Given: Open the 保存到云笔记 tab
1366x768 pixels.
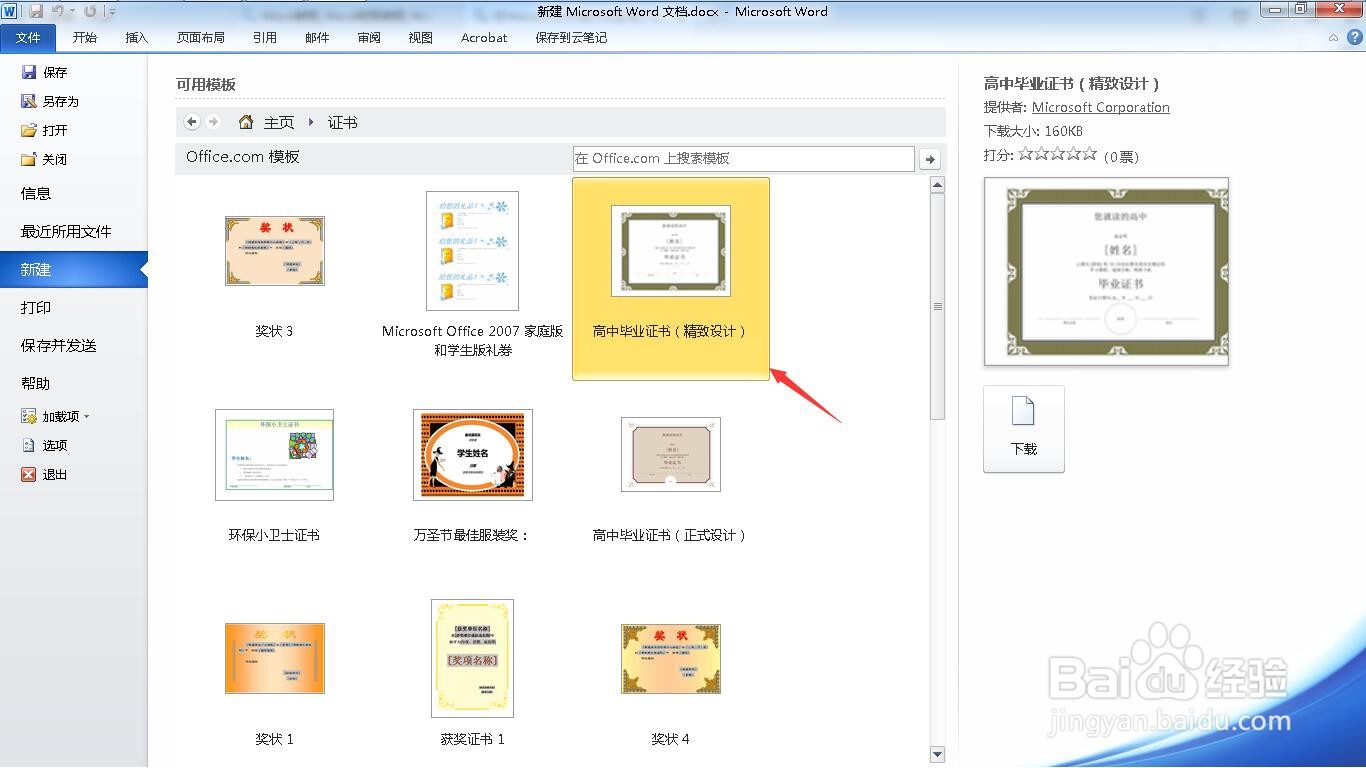Looking at the screenshot, I should pos(571,37).
